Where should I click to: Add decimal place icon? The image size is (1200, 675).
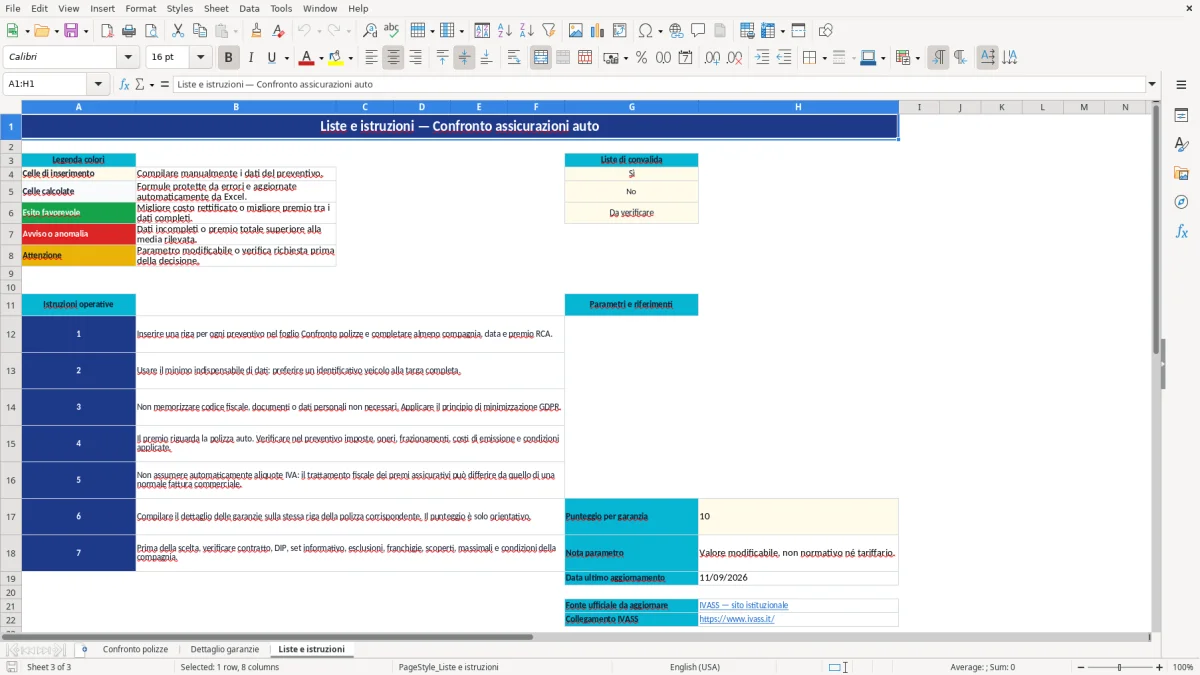(x=713, y=58)
